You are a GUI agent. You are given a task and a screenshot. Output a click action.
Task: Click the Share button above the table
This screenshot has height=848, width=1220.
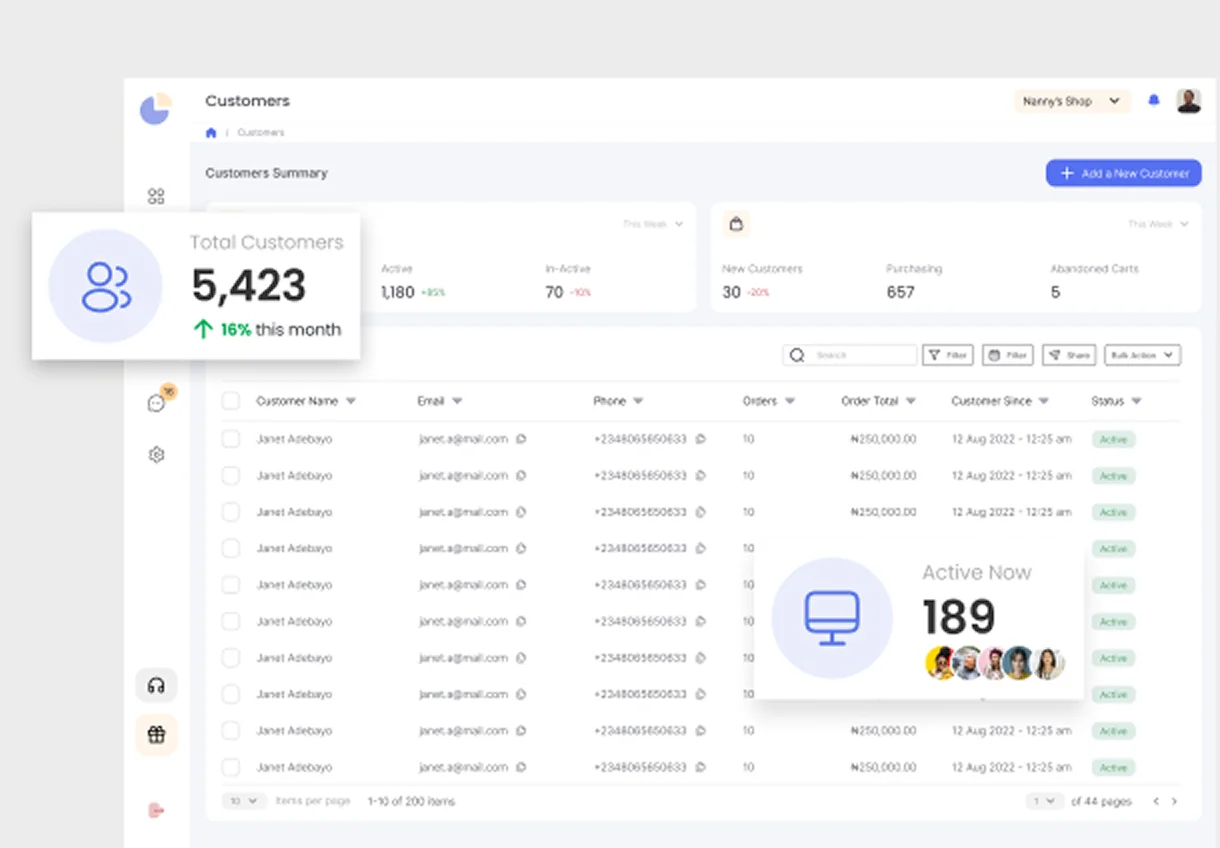(1068, 355)
